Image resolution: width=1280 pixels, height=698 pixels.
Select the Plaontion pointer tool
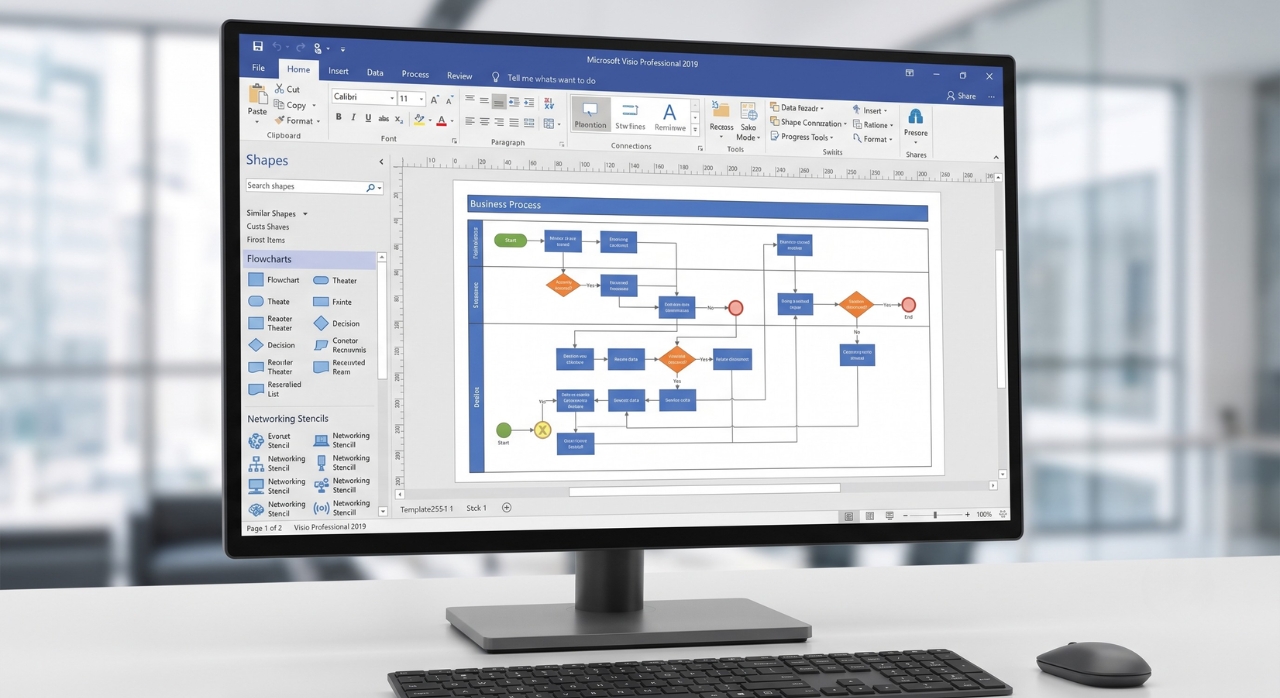(x=590, y=115)
